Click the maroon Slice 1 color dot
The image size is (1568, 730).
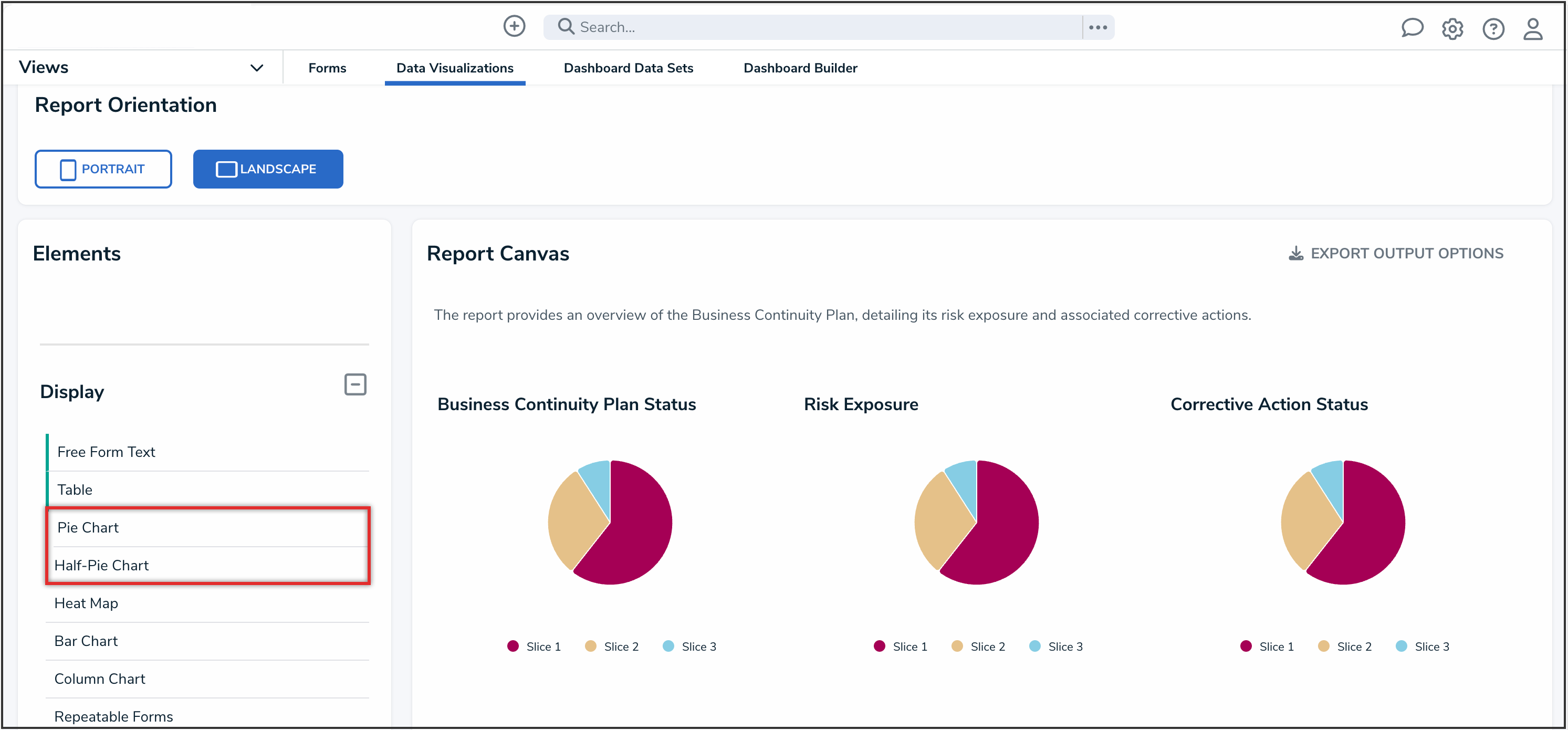click(512, 646)
